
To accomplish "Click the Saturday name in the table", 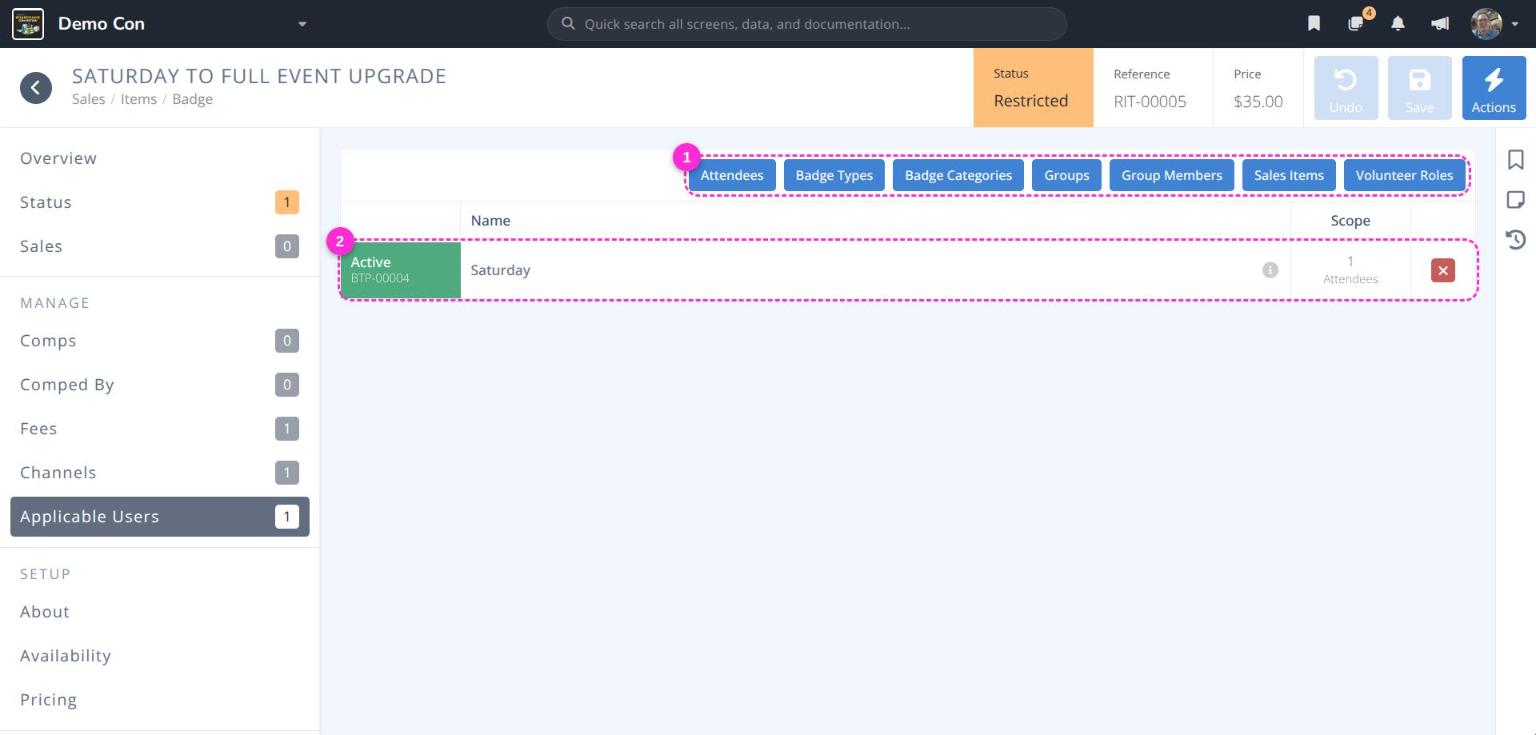I will click(500, 270).
